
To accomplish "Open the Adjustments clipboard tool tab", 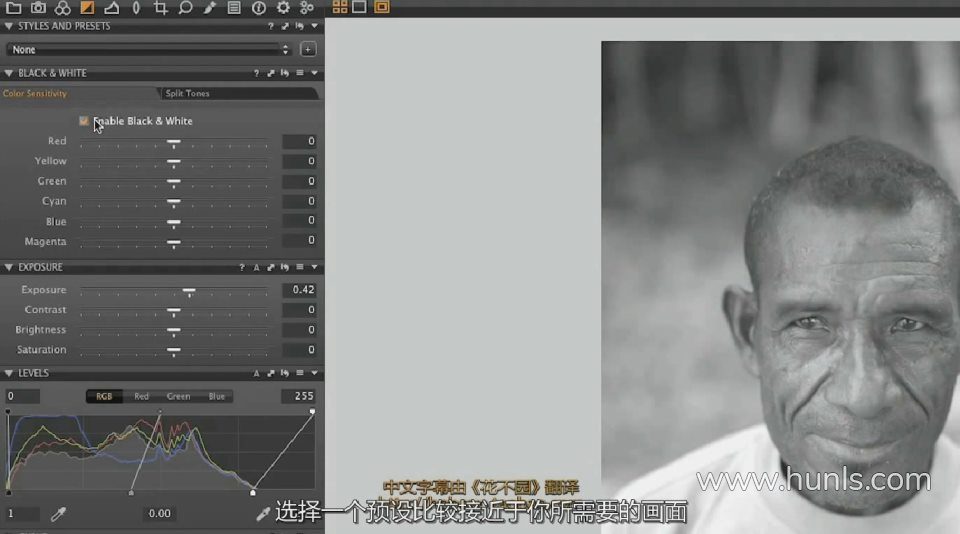I will tap(234, 7).
